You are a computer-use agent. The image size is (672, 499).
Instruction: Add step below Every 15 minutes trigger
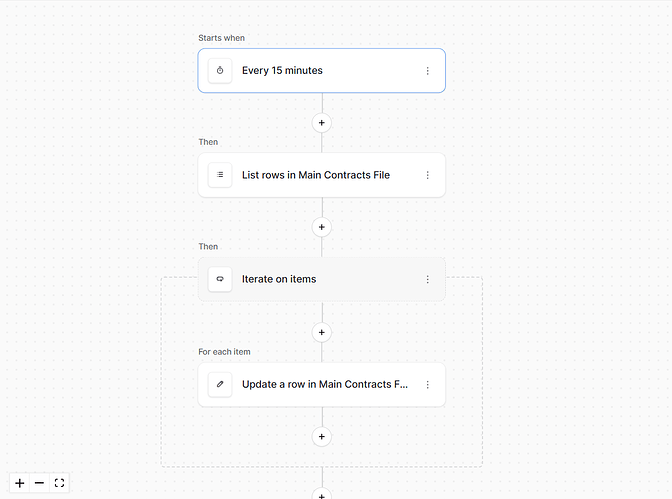[x=322, y=123]
